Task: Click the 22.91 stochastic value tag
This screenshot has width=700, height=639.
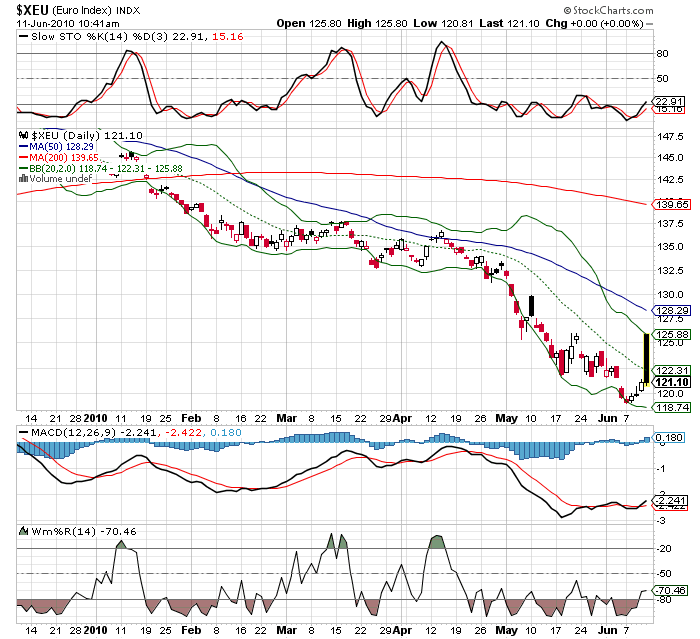Action: 669,101
